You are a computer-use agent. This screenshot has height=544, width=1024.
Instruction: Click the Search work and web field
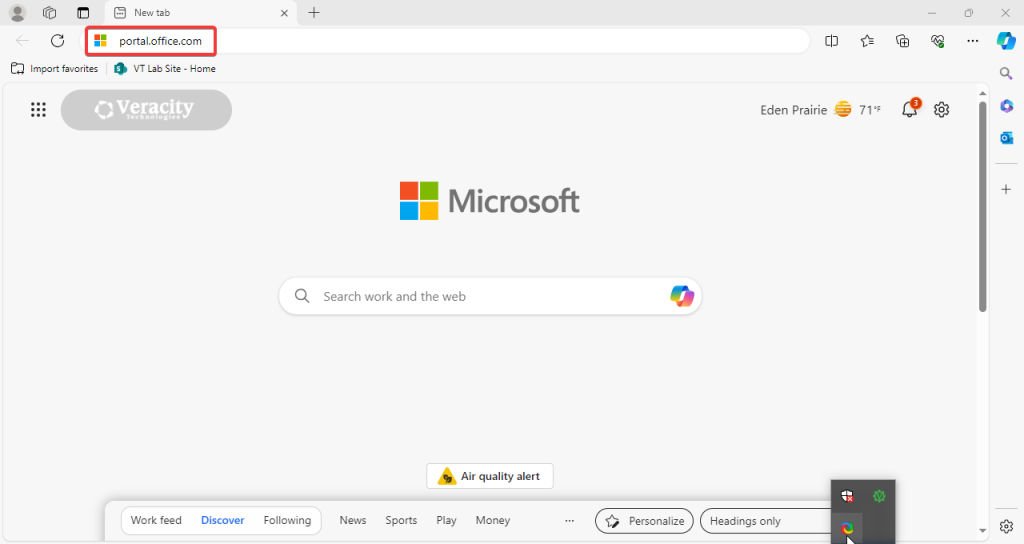point(480,296)
